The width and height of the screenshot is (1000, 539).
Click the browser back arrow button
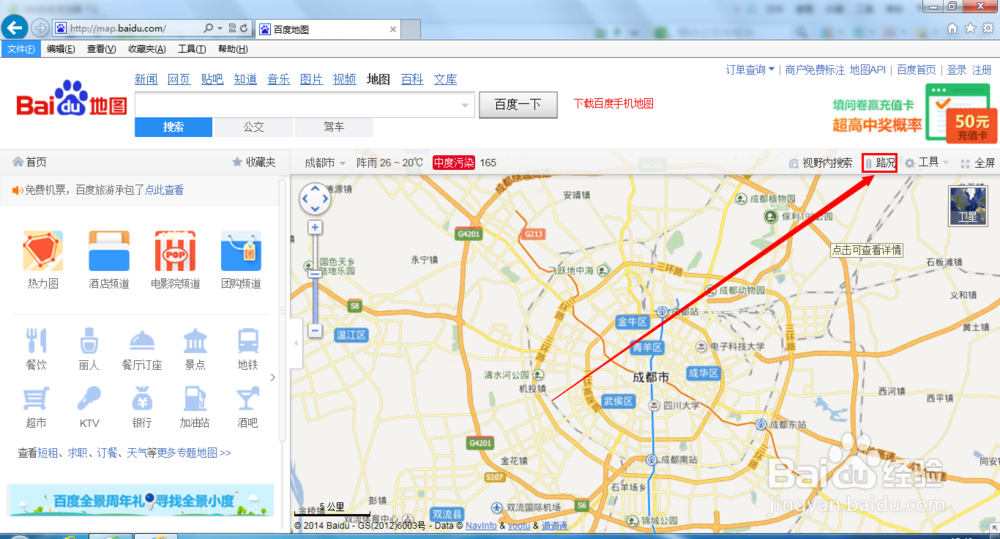coord(15,27)
